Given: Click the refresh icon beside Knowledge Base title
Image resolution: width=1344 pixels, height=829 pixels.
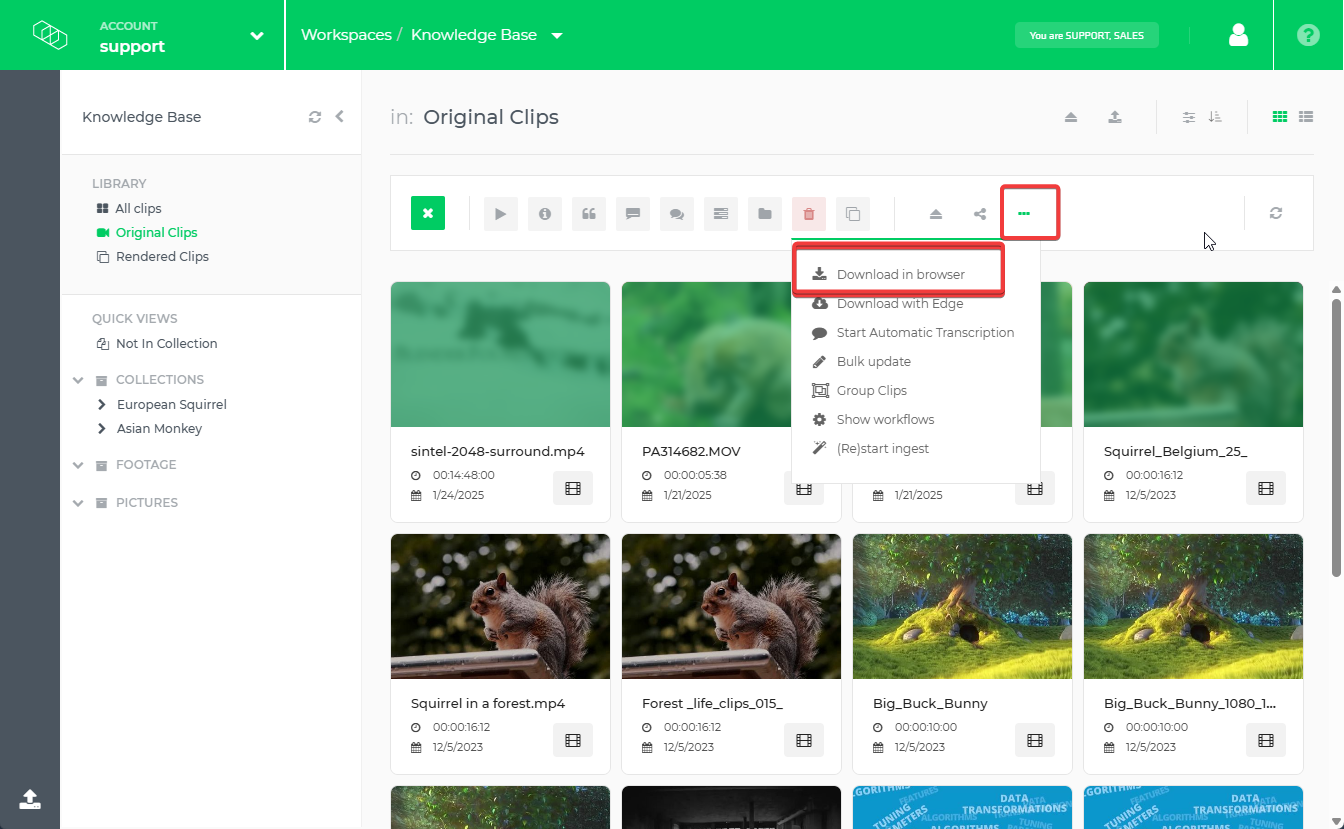Looking at the screenshot, I should [x=315, y=117].
